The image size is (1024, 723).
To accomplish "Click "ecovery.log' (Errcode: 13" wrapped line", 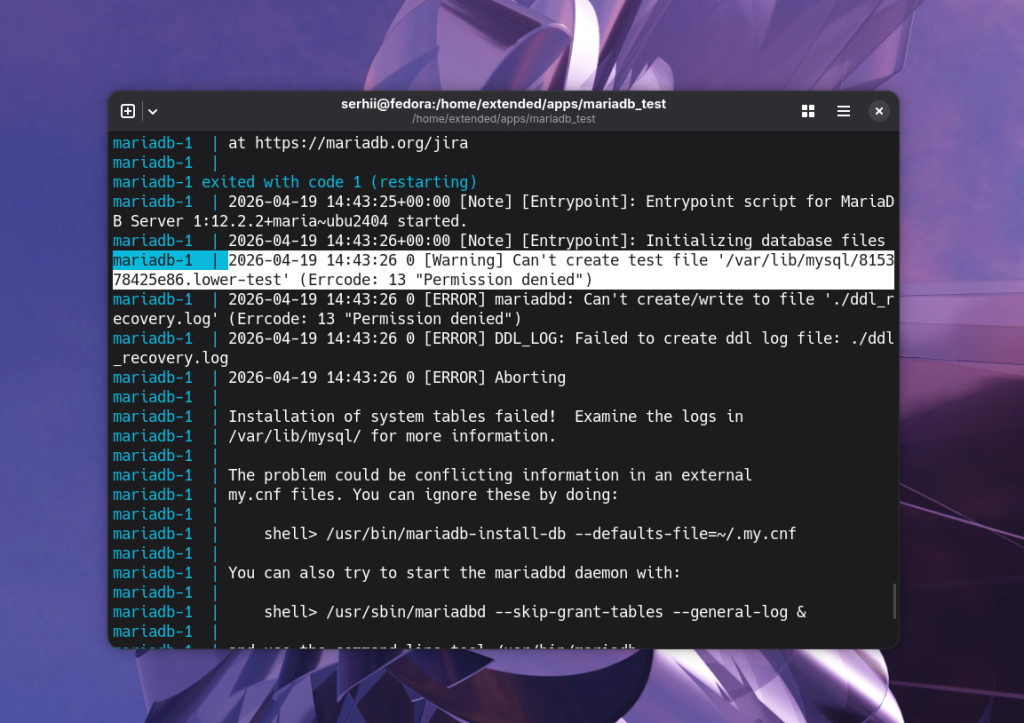I will pos(317,319).
